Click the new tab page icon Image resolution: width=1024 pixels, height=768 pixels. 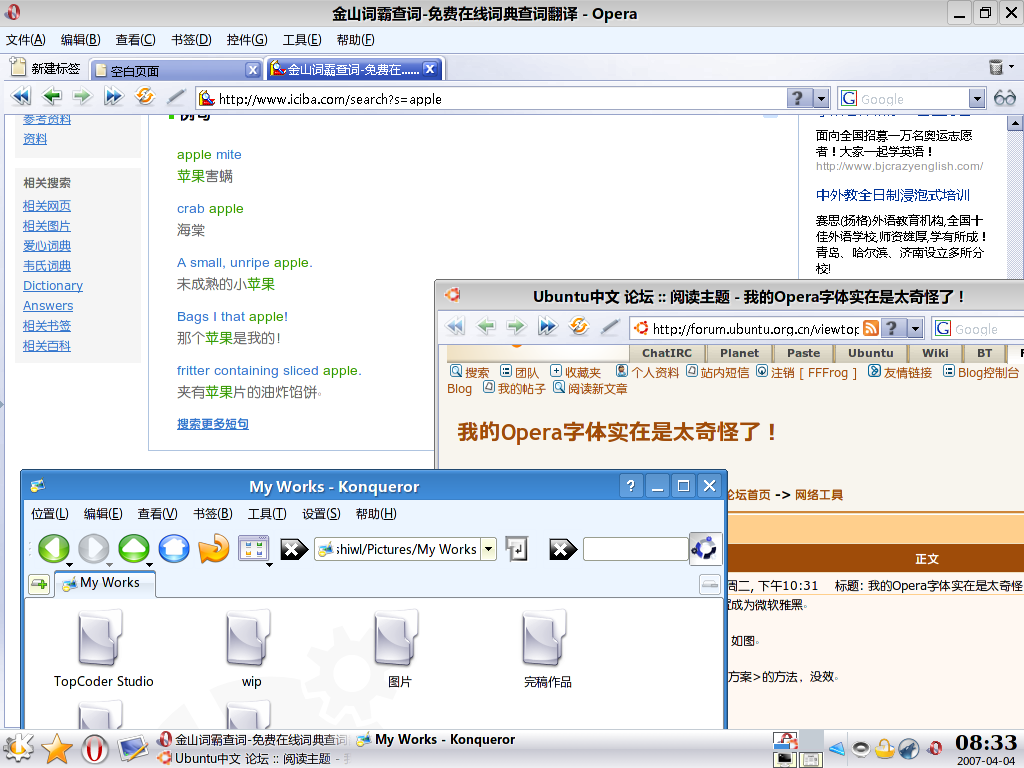(x=18, y=67)
